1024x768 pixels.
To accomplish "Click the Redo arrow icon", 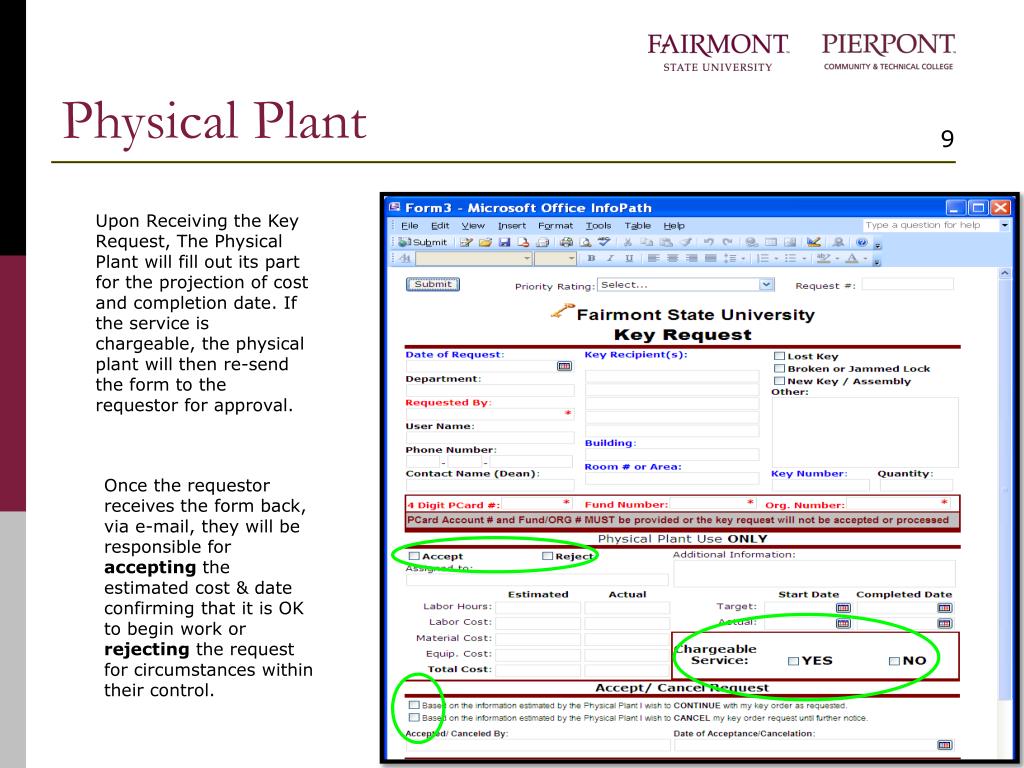I will 728,242.
